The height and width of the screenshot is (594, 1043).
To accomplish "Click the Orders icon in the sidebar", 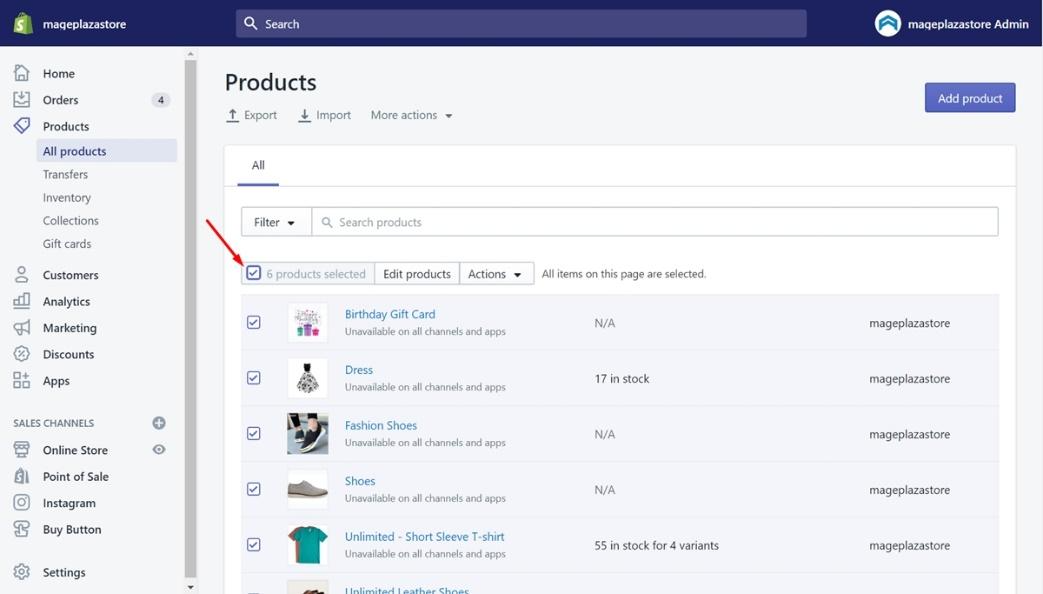I will tap(22, 99).
